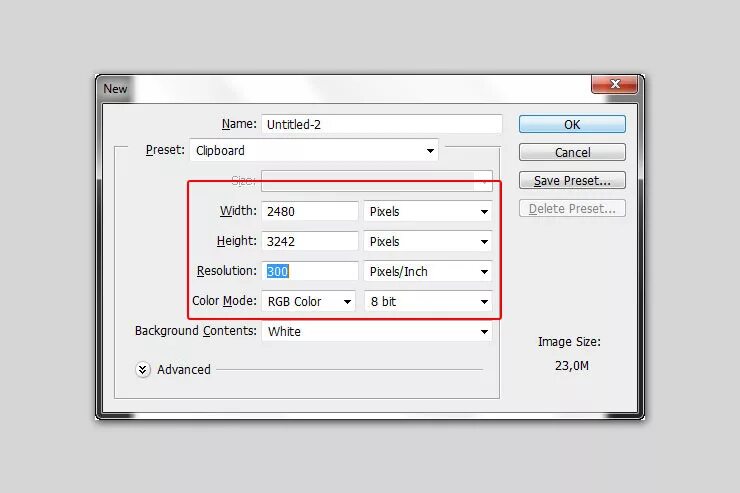Open the Preset dropdown showing Clipboard
740x493 pixels.
314,150
